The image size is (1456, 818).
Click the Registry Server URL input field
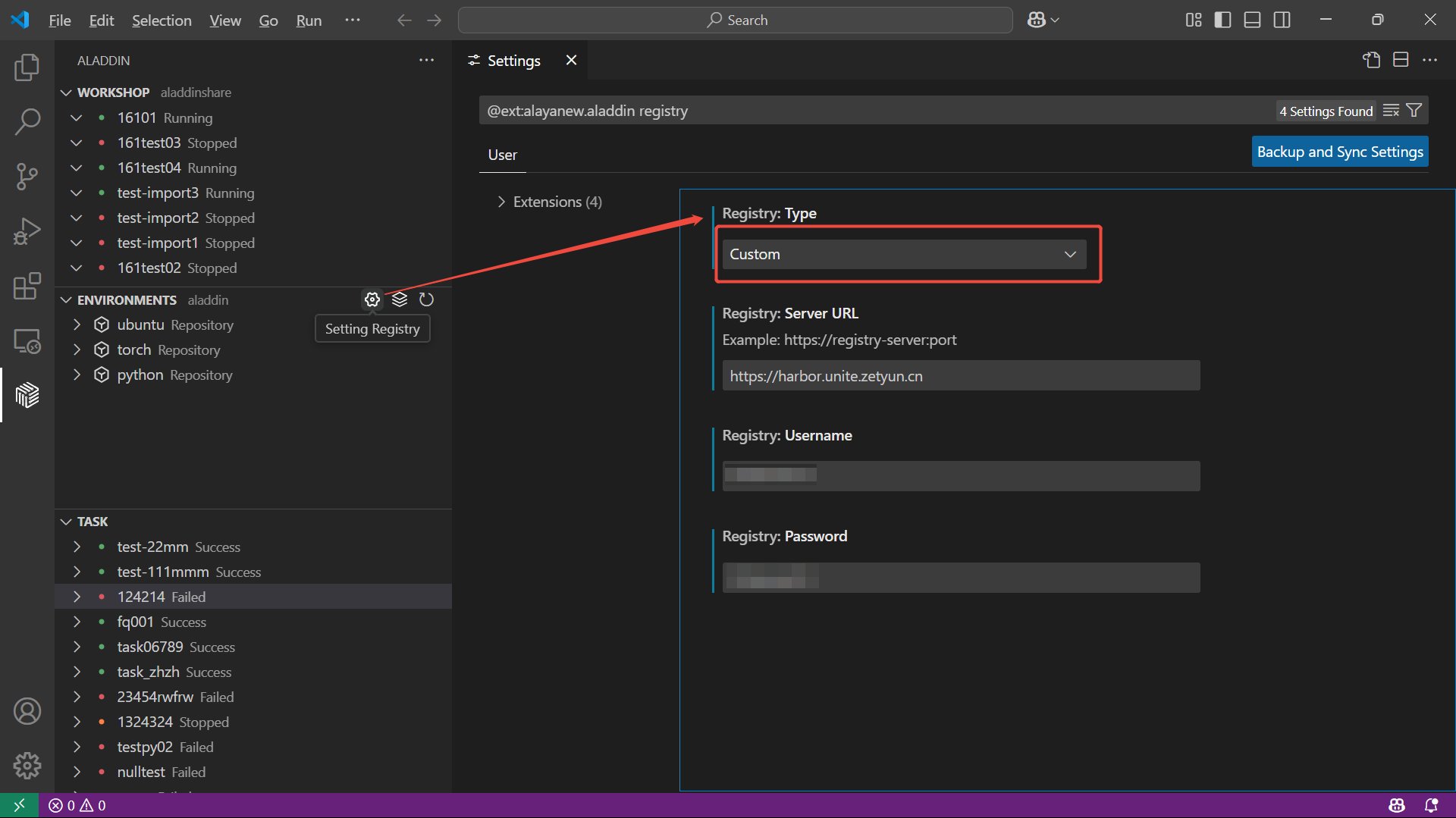[960, 375]
